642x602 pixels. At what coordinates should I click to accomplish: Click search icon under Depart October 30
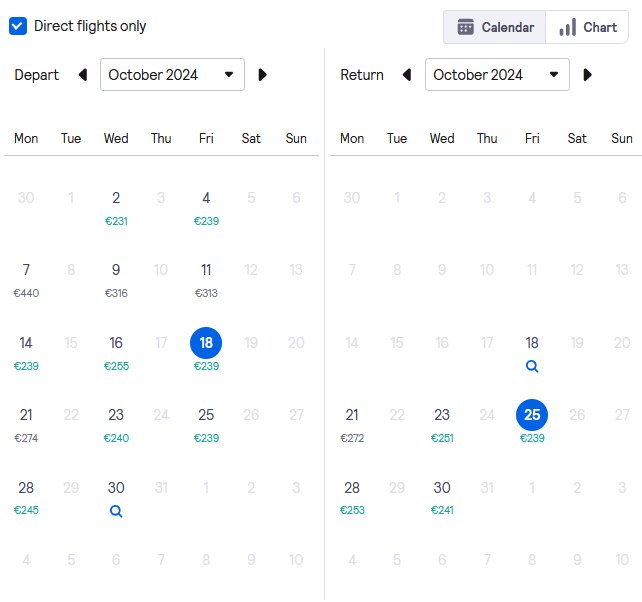(x=116, y=511)
